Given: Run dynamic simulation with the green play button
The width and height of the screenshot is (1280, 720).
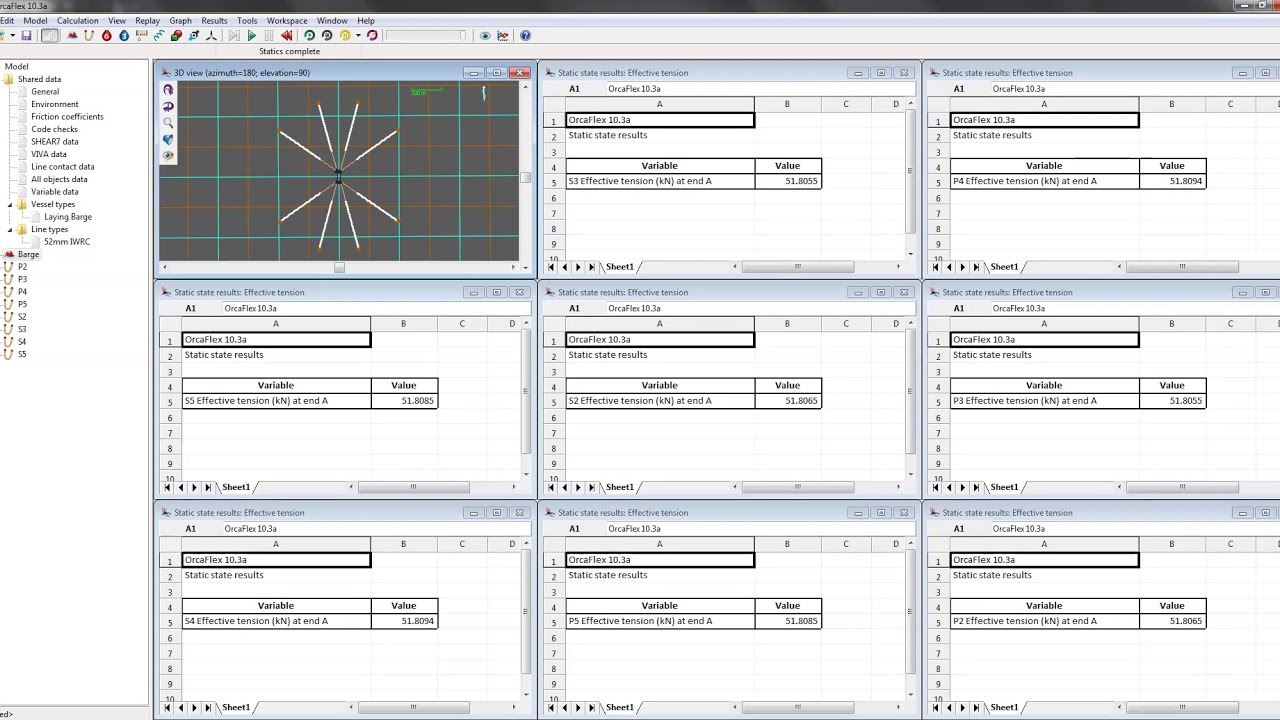Looking at the screenshot, I should (252, 35).
